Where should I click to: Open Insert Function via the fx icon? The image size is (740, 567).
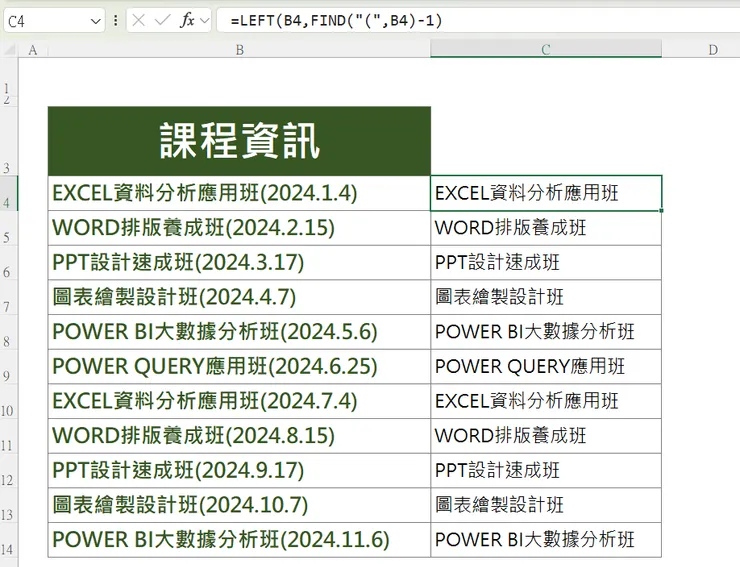tap(187, 20)
